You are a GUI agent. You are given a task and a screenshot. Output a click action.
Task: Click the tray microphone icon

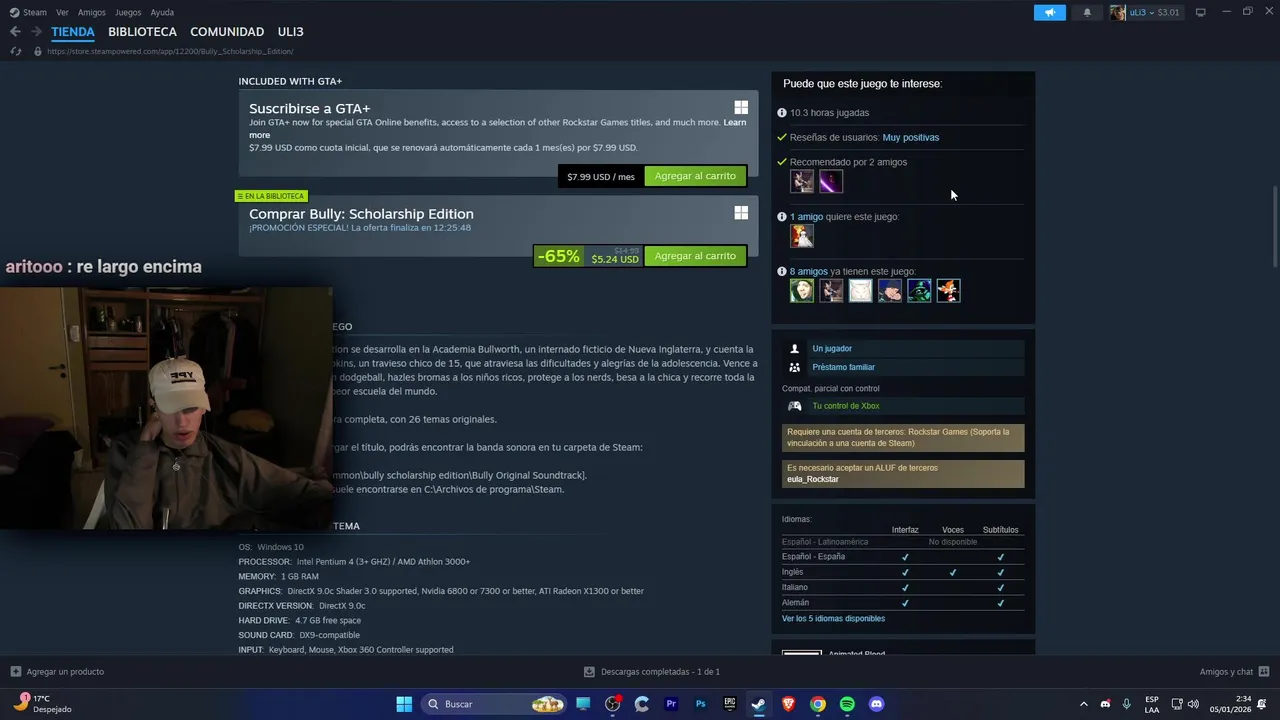tap(1127, 704)
